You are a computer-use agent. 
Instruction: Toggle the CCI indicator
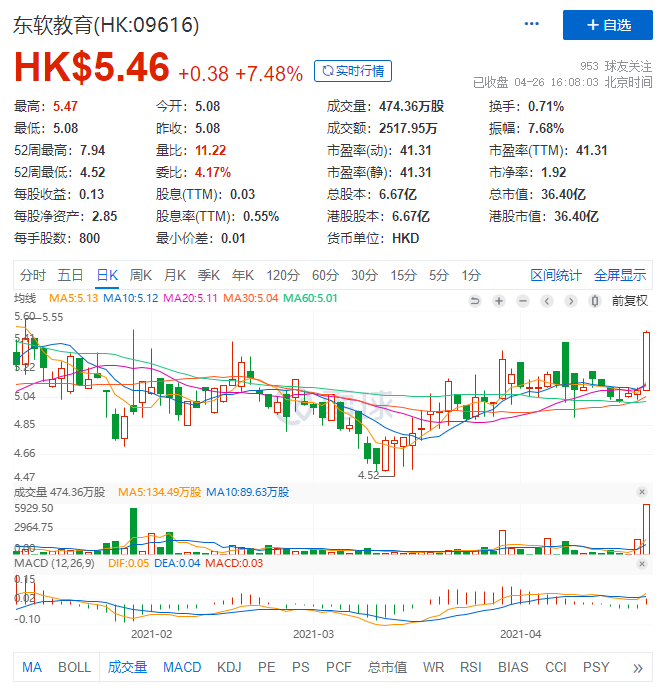556,667
